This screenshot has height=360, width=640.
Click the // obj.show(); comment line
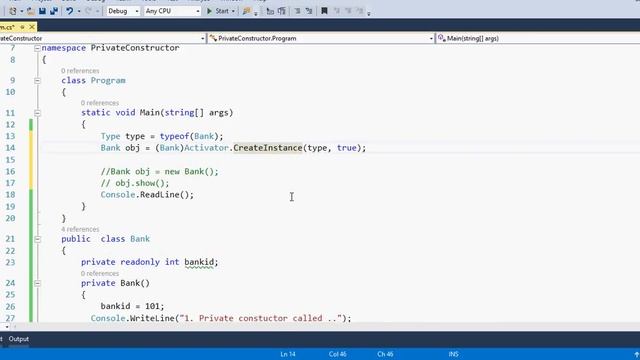pyautogui.click(x=135, y=183)
